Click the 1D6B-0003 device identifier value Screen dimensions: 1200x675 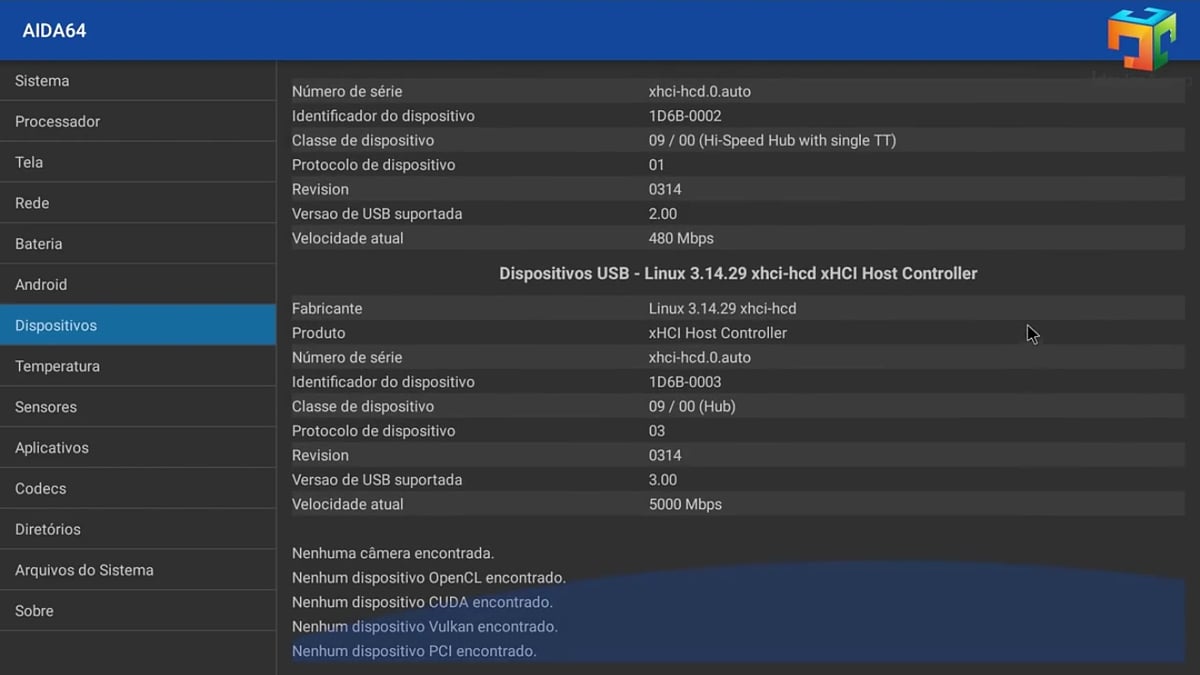pos(685,382)
